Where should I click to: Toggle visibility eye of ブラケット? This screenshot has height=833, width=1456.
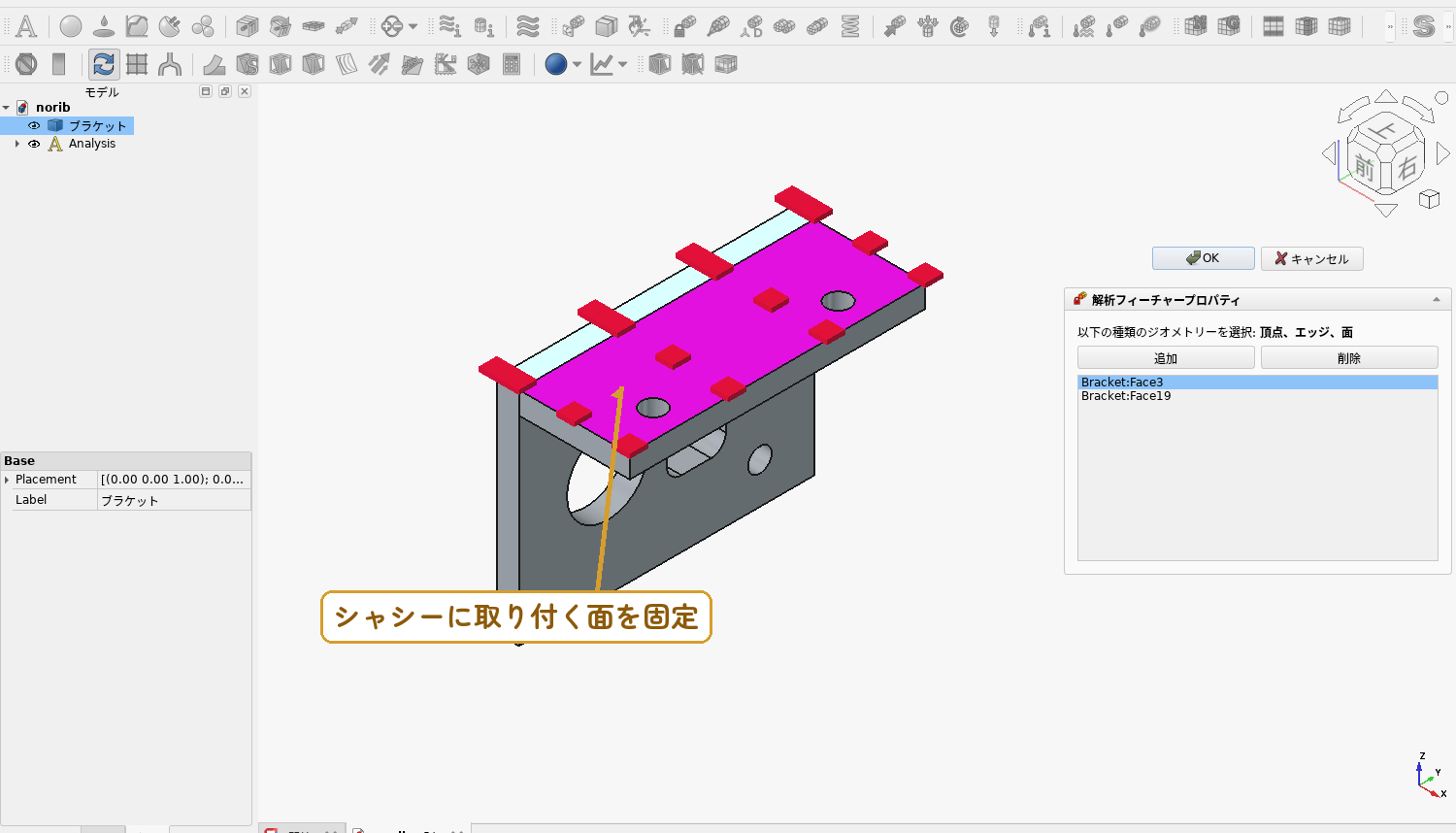(34, 125)
